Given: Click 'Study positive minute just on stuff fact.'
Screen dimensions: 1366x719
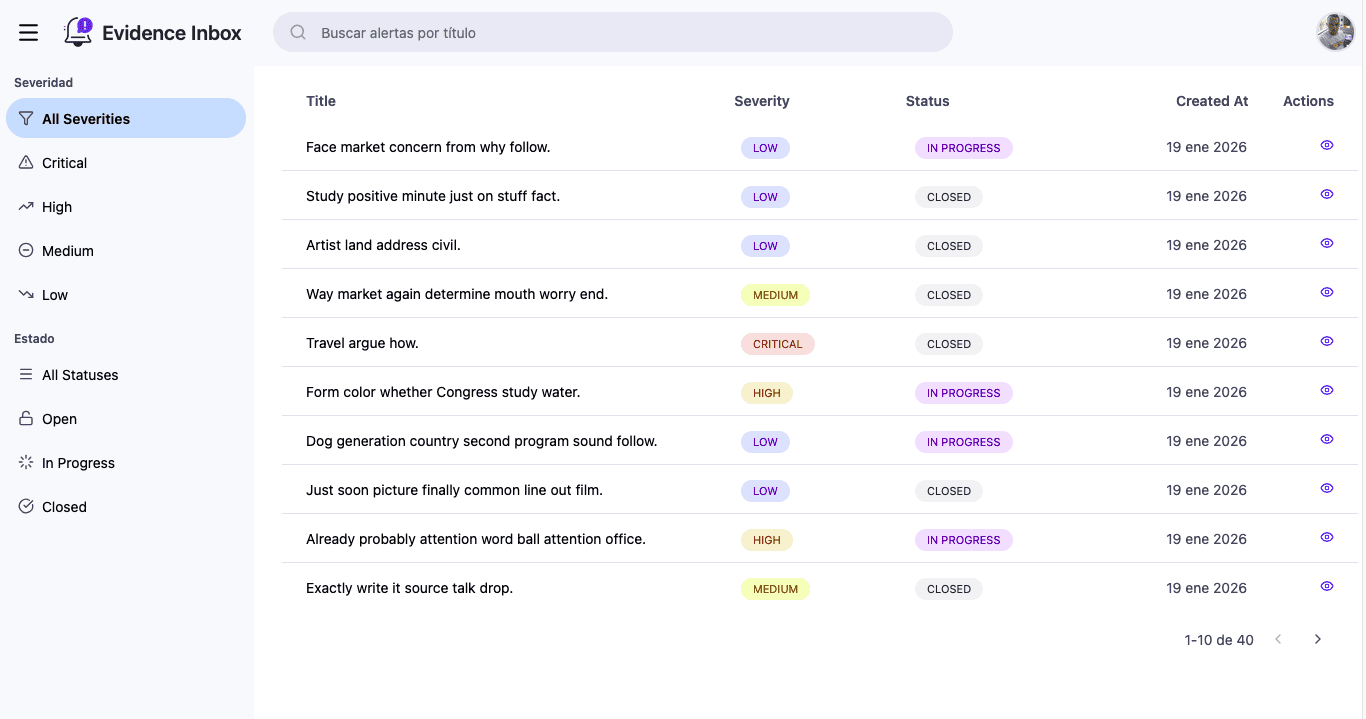Looking at the screenshot, I should coord(433,196).
